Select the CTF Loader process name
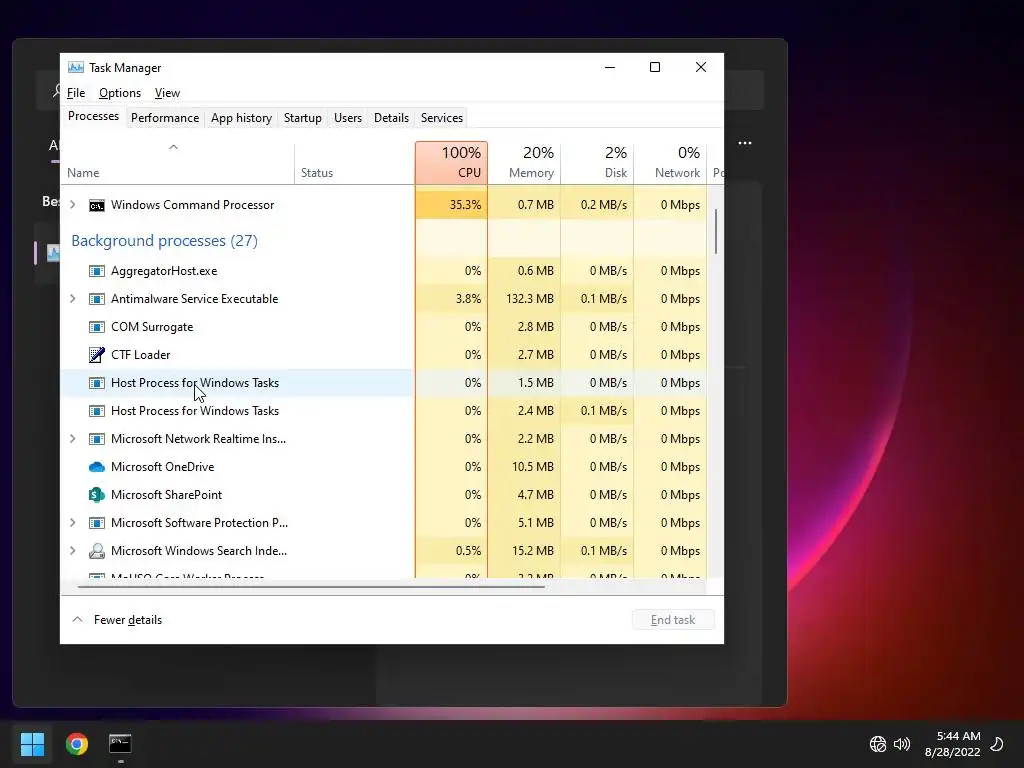 [140, 355]
